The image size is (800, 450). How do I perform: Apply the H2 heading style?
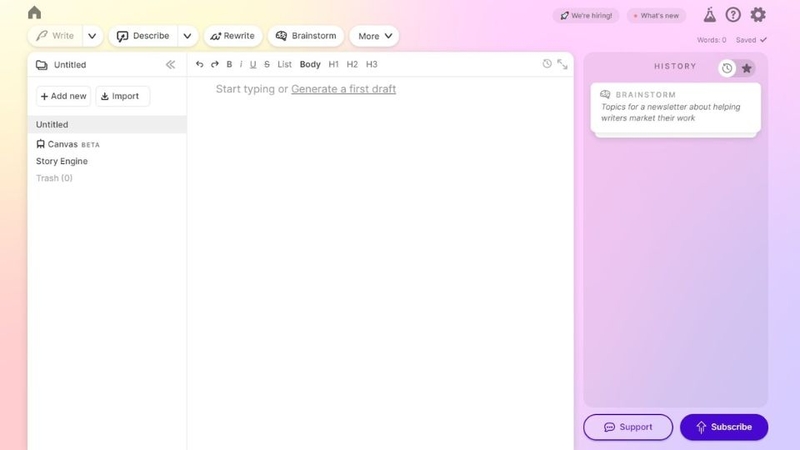click(352, 64)
